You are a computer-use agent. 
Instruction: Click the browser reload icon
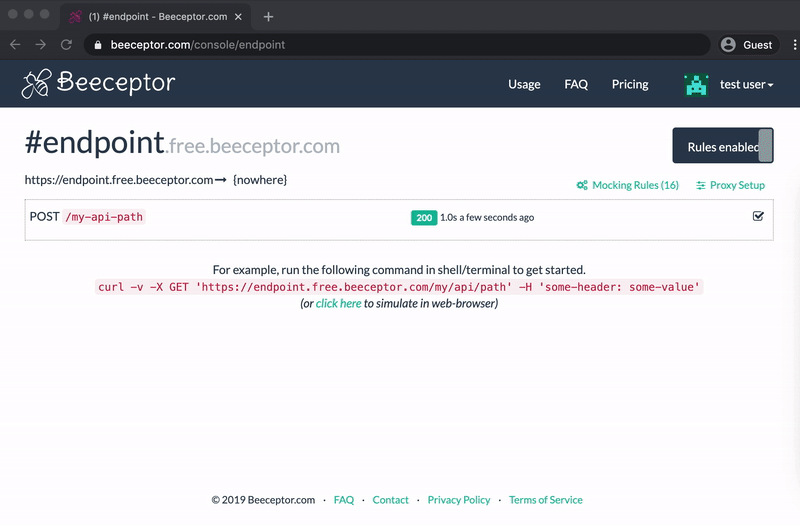tap(66, 45)
